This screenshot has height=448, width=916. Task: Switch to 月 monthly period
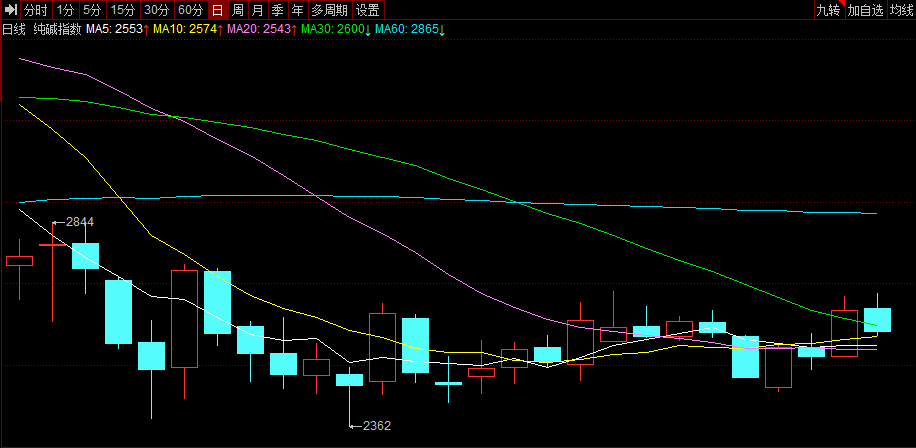tap(257, 10)
